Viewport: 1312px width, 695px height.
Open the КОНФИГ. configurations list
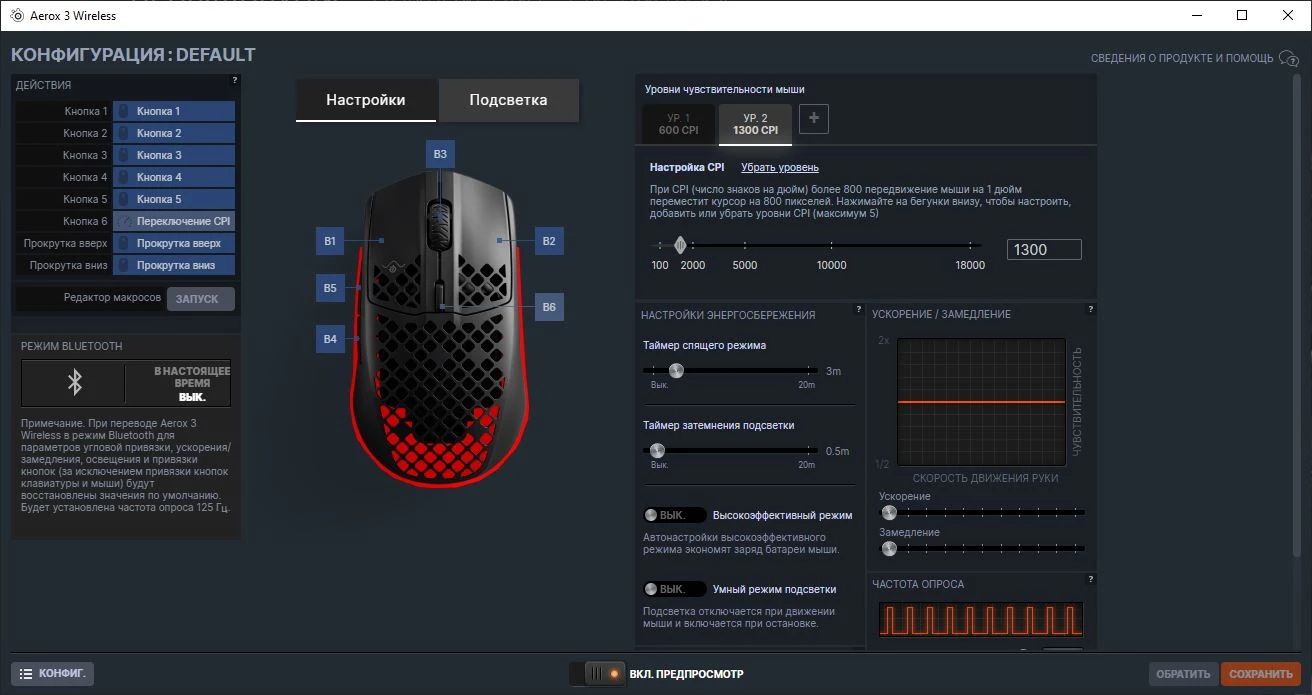point(52,673)
